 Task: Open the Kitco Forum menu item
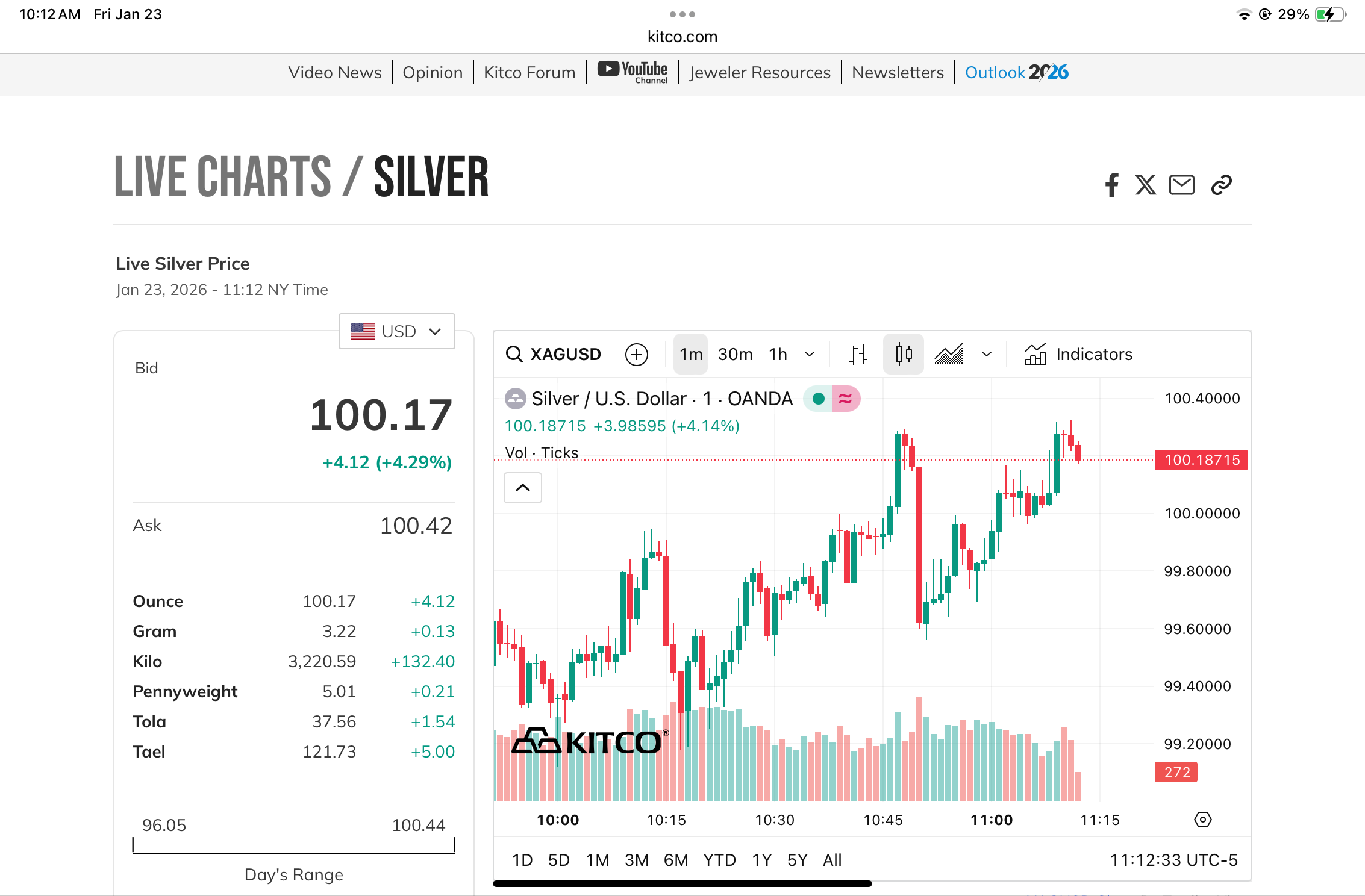click(x=529, y=73)
